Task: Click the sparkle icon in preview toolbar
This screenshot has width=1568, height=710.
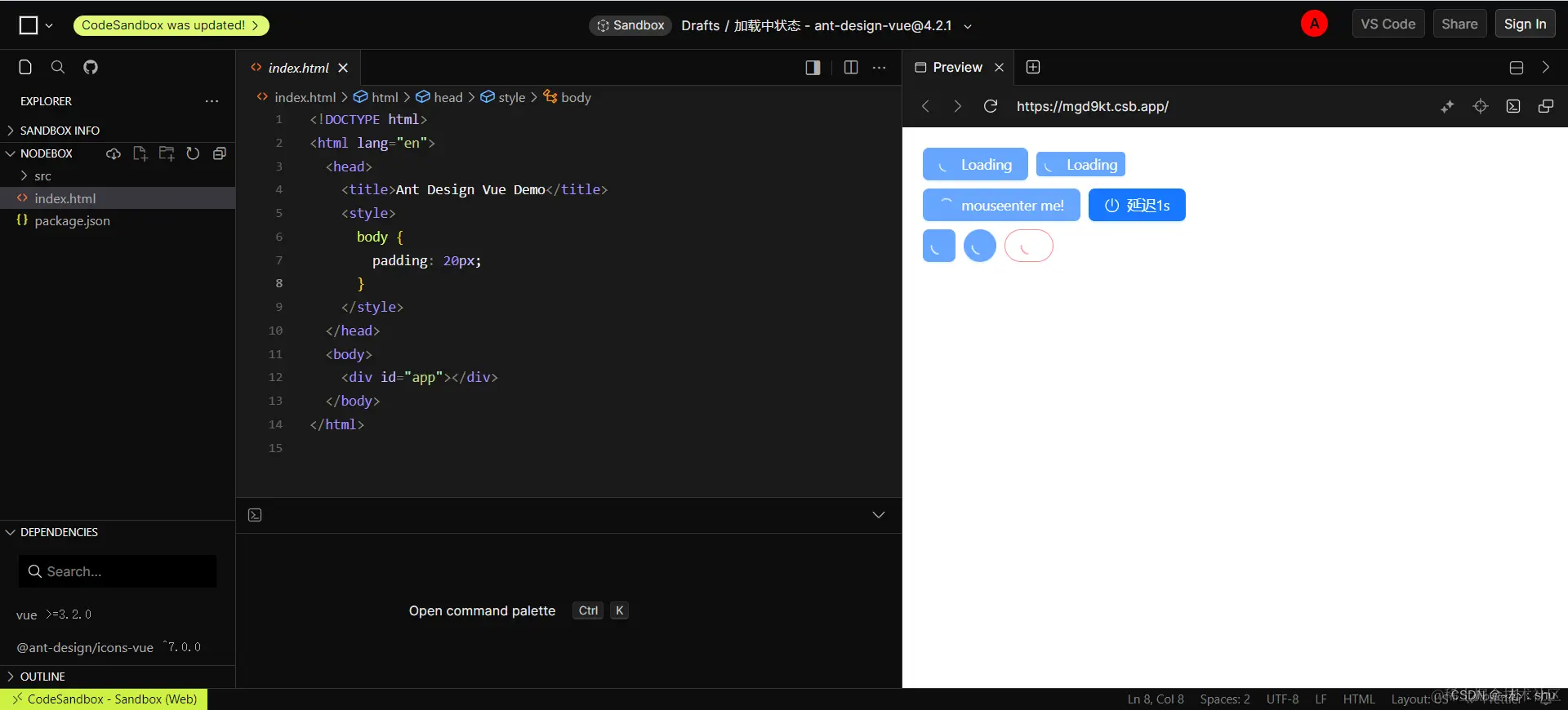Action: [x=1447, y=106]
